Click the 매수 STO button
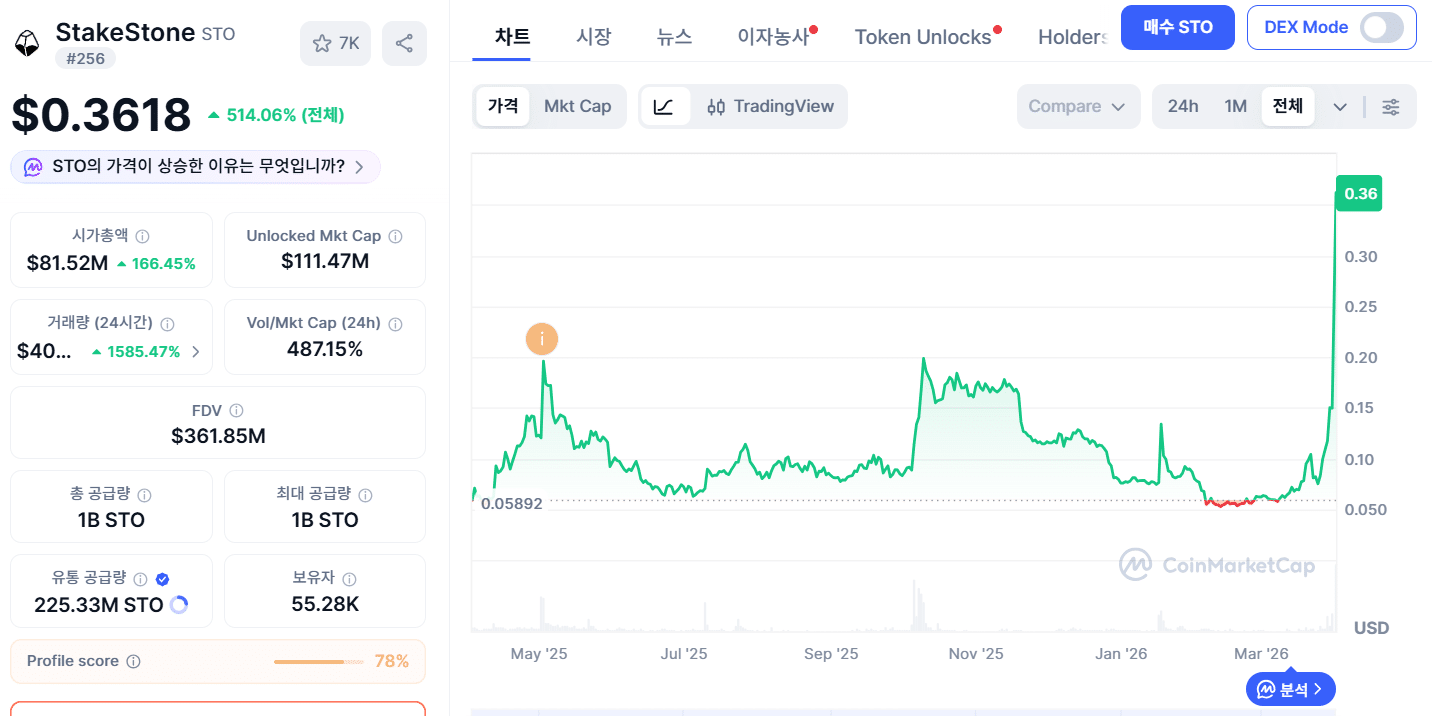This screenshot has width=1432, height=716. click(x=1177, y=27)
